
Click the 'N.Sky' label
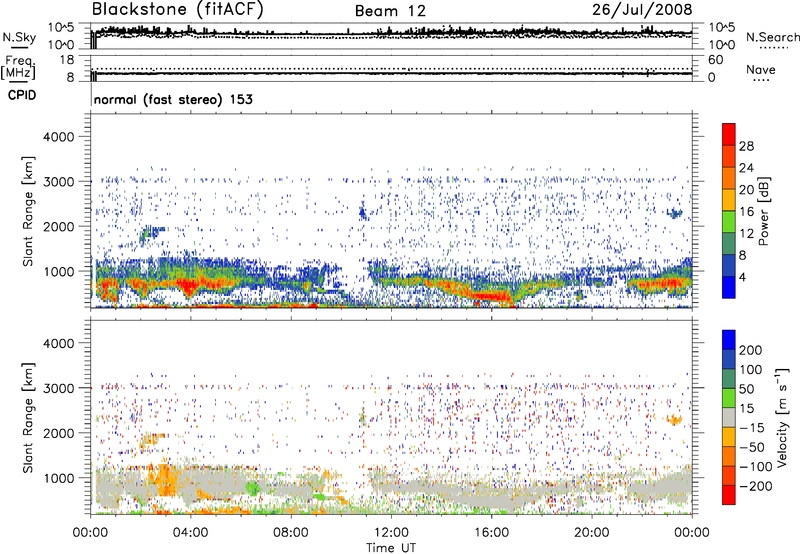19,37
